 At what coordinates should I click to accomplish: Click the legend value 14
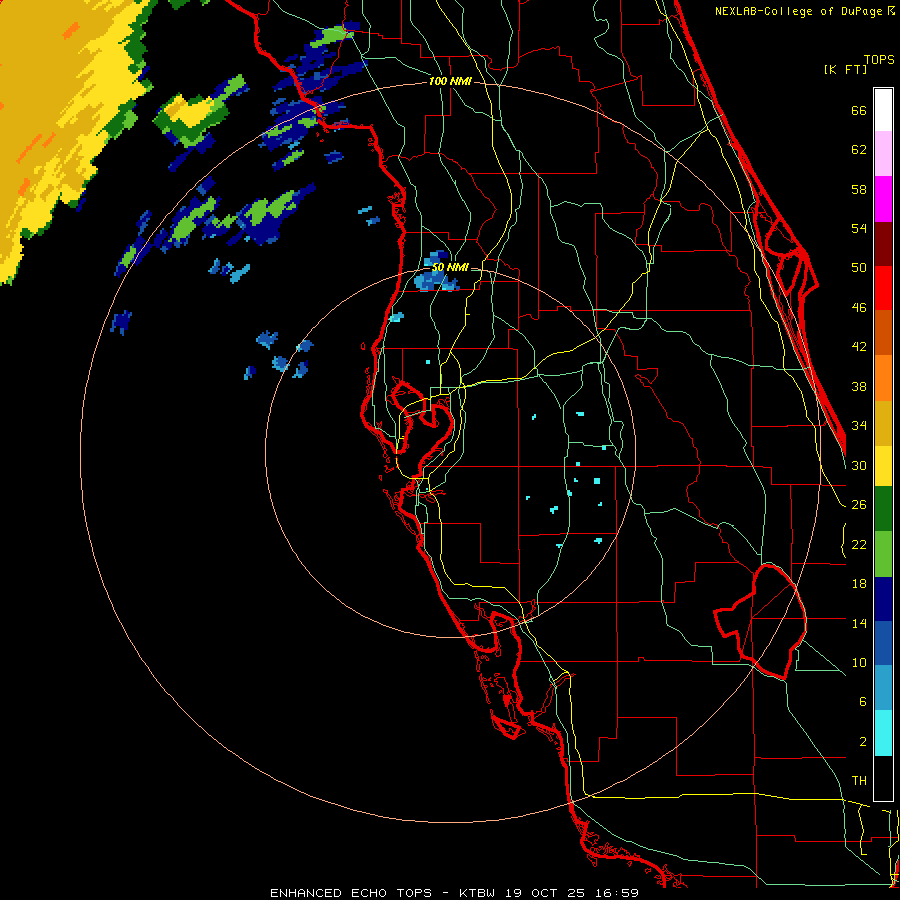coord(859,623)
